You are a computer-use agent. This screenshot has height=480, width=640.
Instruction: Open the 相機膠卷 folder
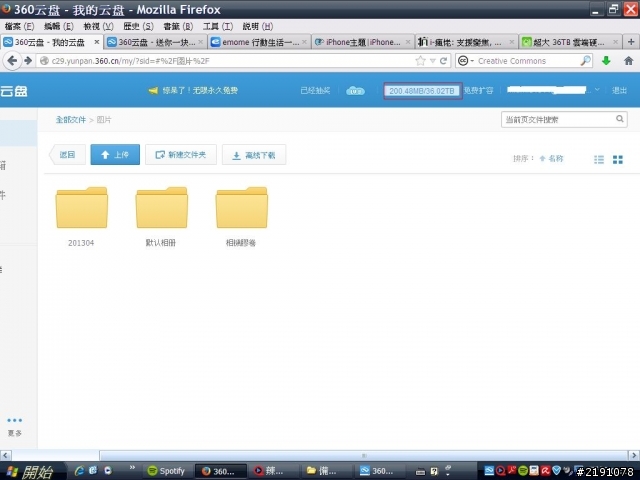242,217
